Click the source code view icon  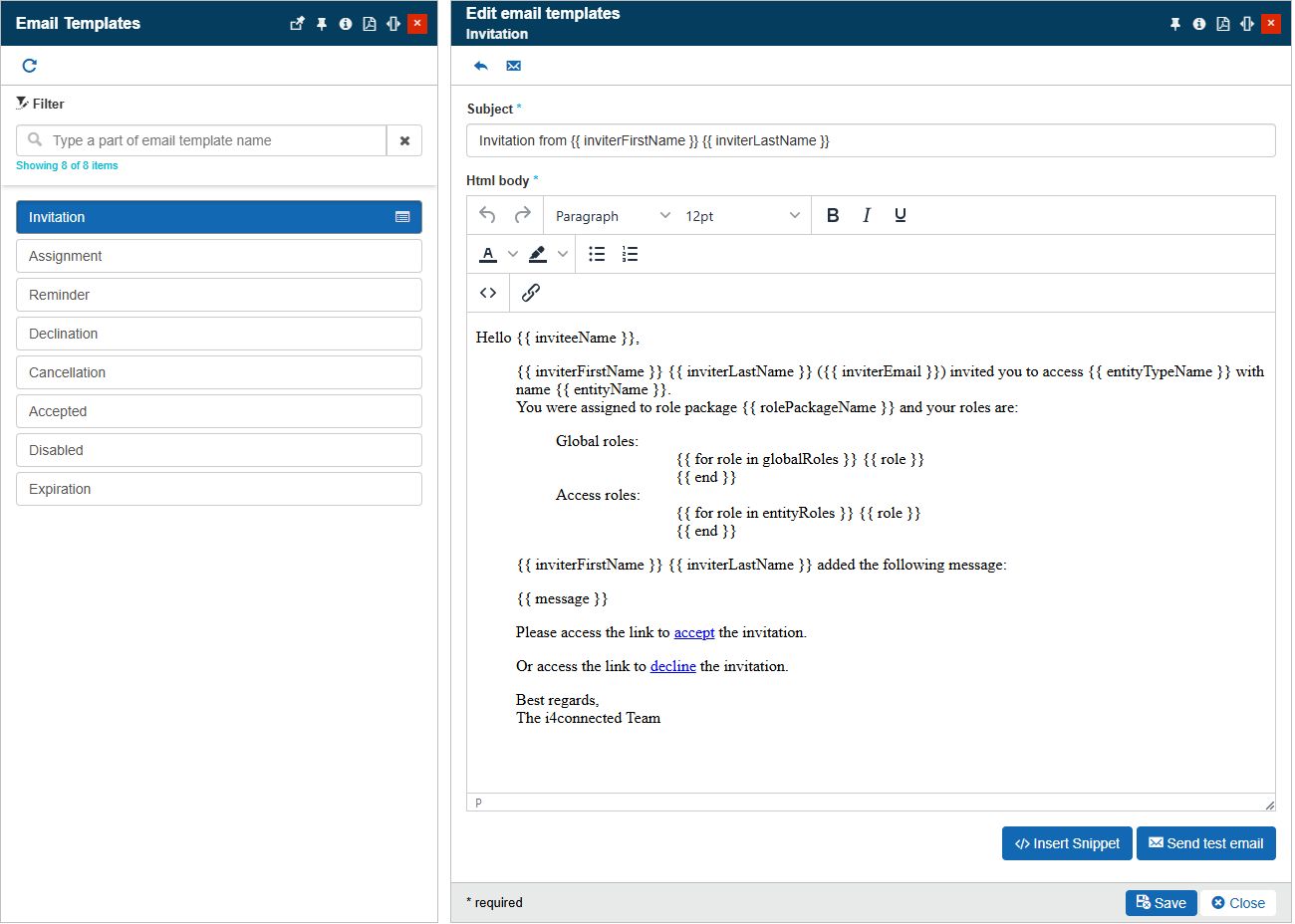(488, 293)
